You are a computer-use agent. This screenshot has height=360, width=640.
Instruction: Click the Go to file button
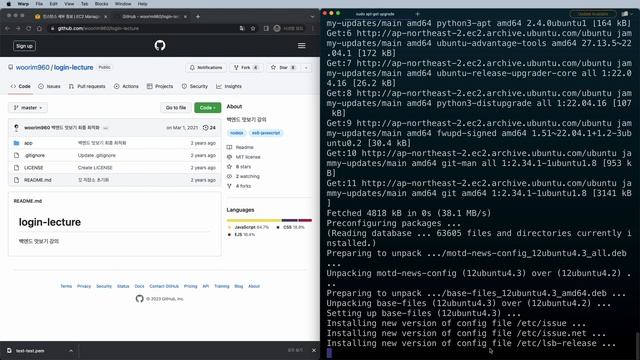tap(176, 108)
